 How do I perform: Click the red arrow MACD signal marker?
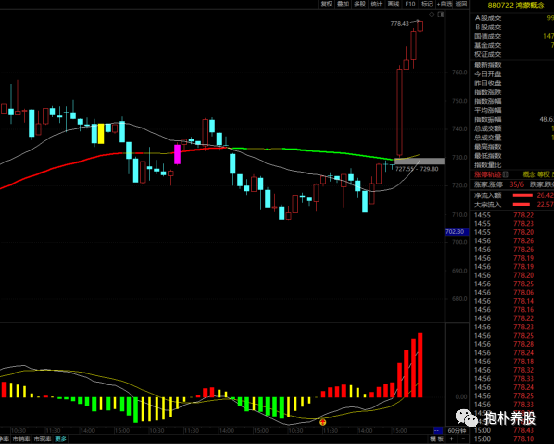(323, 422)
